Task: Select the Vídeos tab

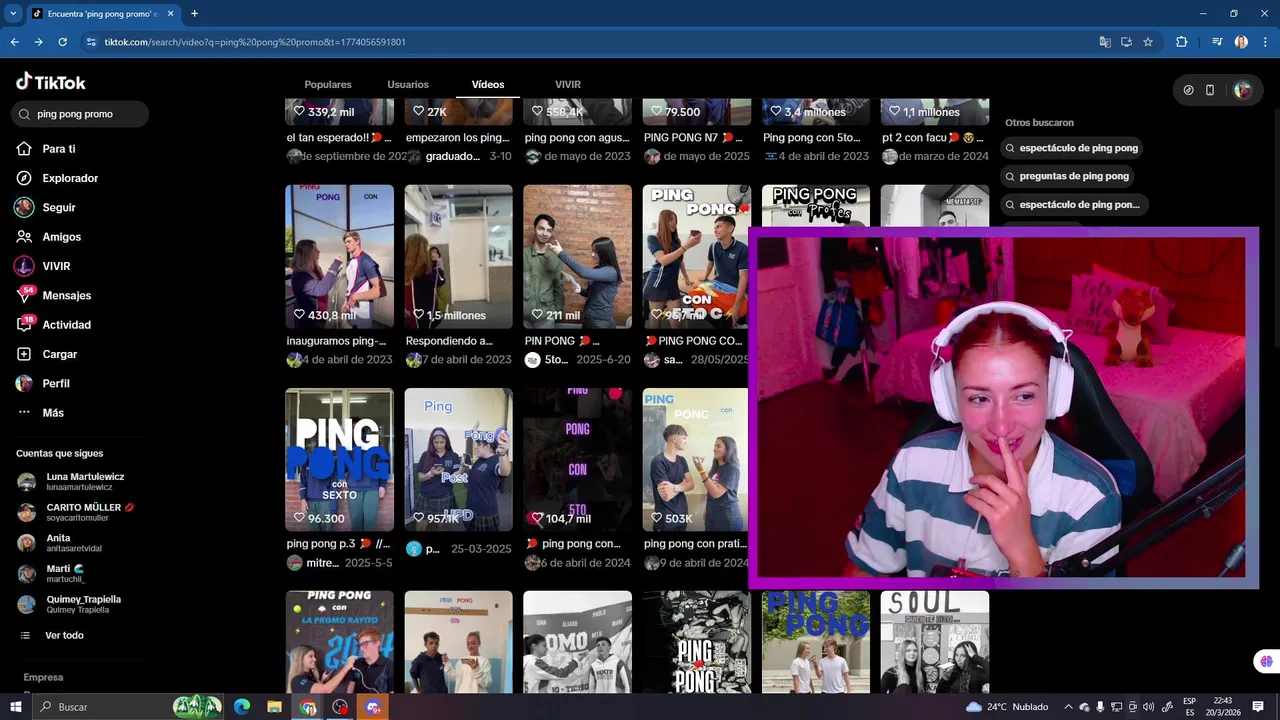Action: (x=488, y=84)
